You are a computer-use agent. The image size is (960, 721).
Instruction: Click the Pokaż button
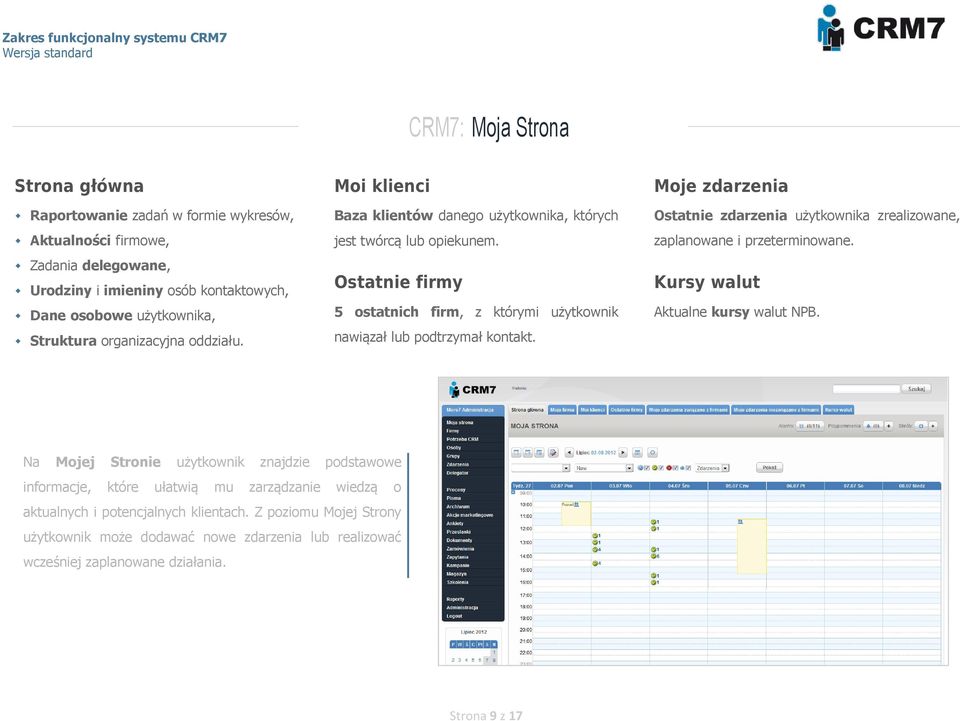pyautogui.click(x=770, y=468)
